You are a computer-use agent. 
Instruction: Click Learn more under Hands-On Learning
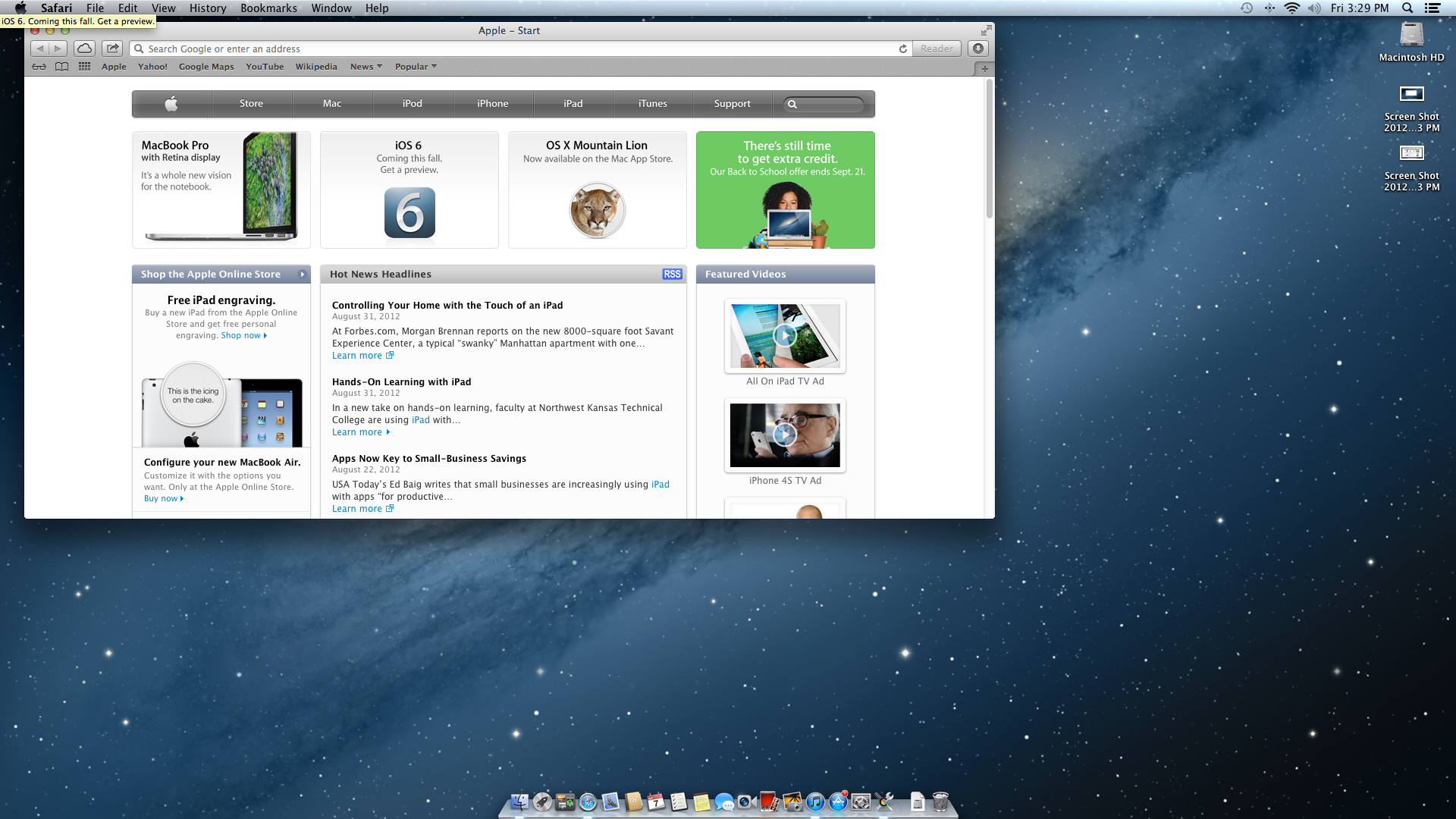coord(361,432)
